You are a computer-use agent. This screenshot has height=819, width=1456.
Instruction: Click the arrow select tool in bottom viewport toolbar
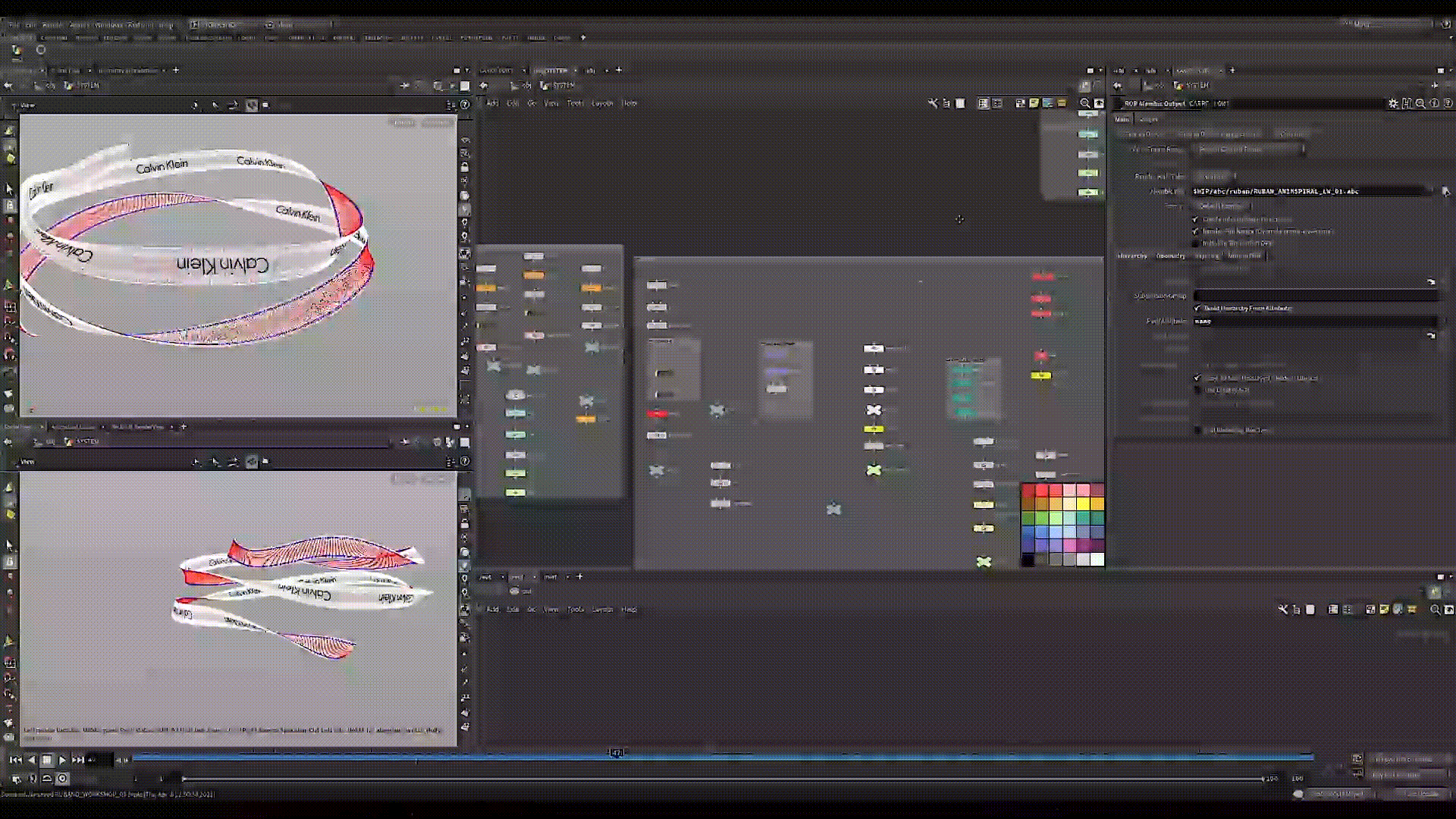click(x=10, y=545)
